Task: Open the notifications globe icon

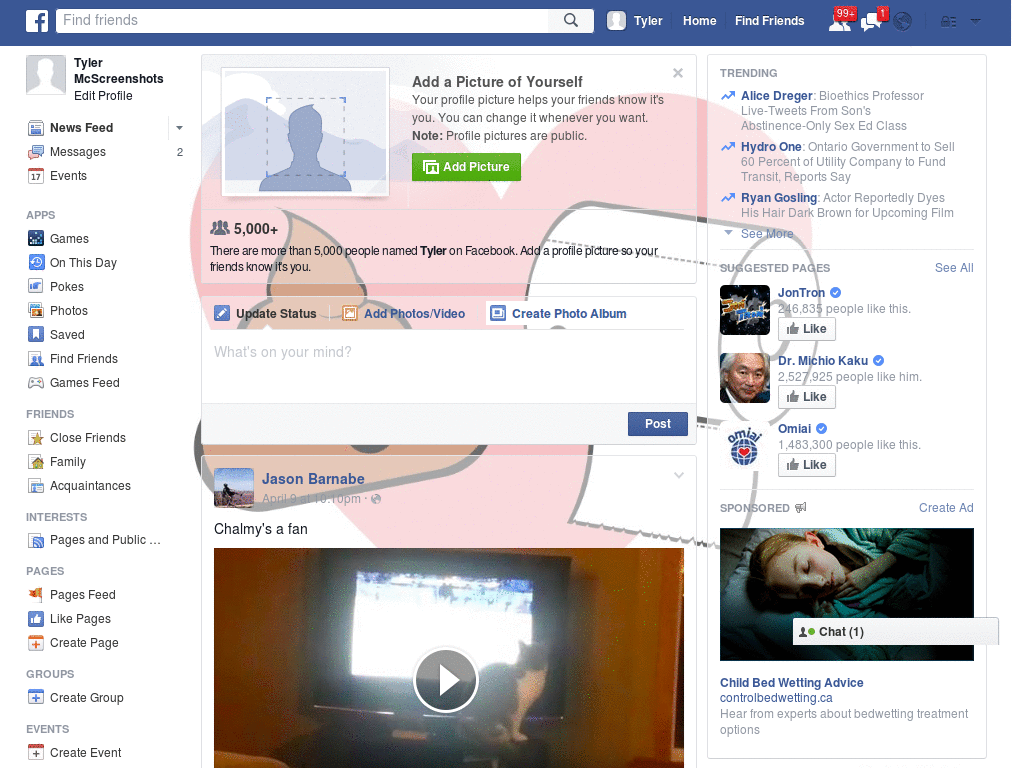Action: (903, 22)
